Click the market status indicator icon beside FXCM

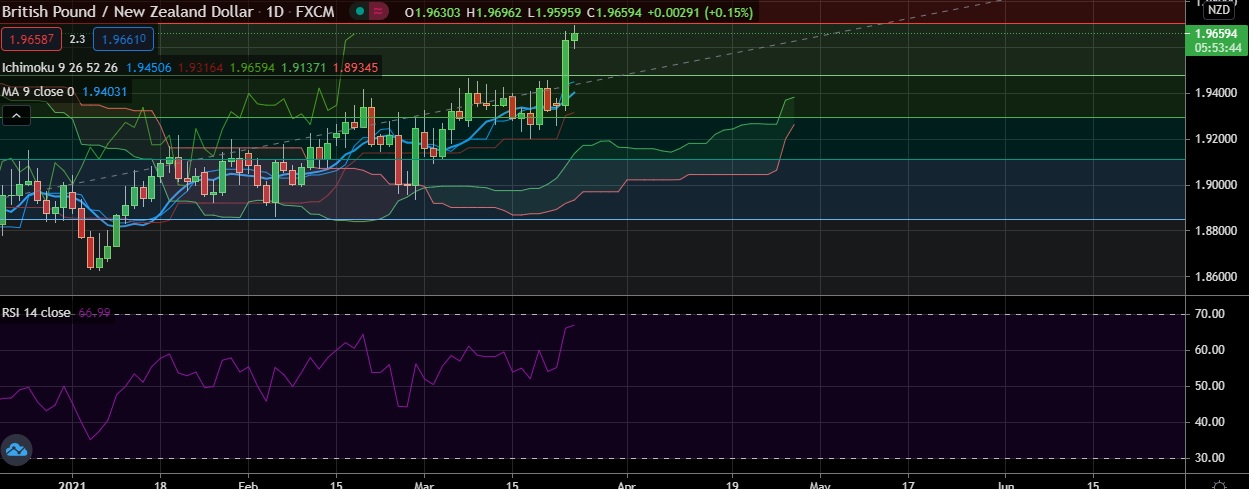359,12
